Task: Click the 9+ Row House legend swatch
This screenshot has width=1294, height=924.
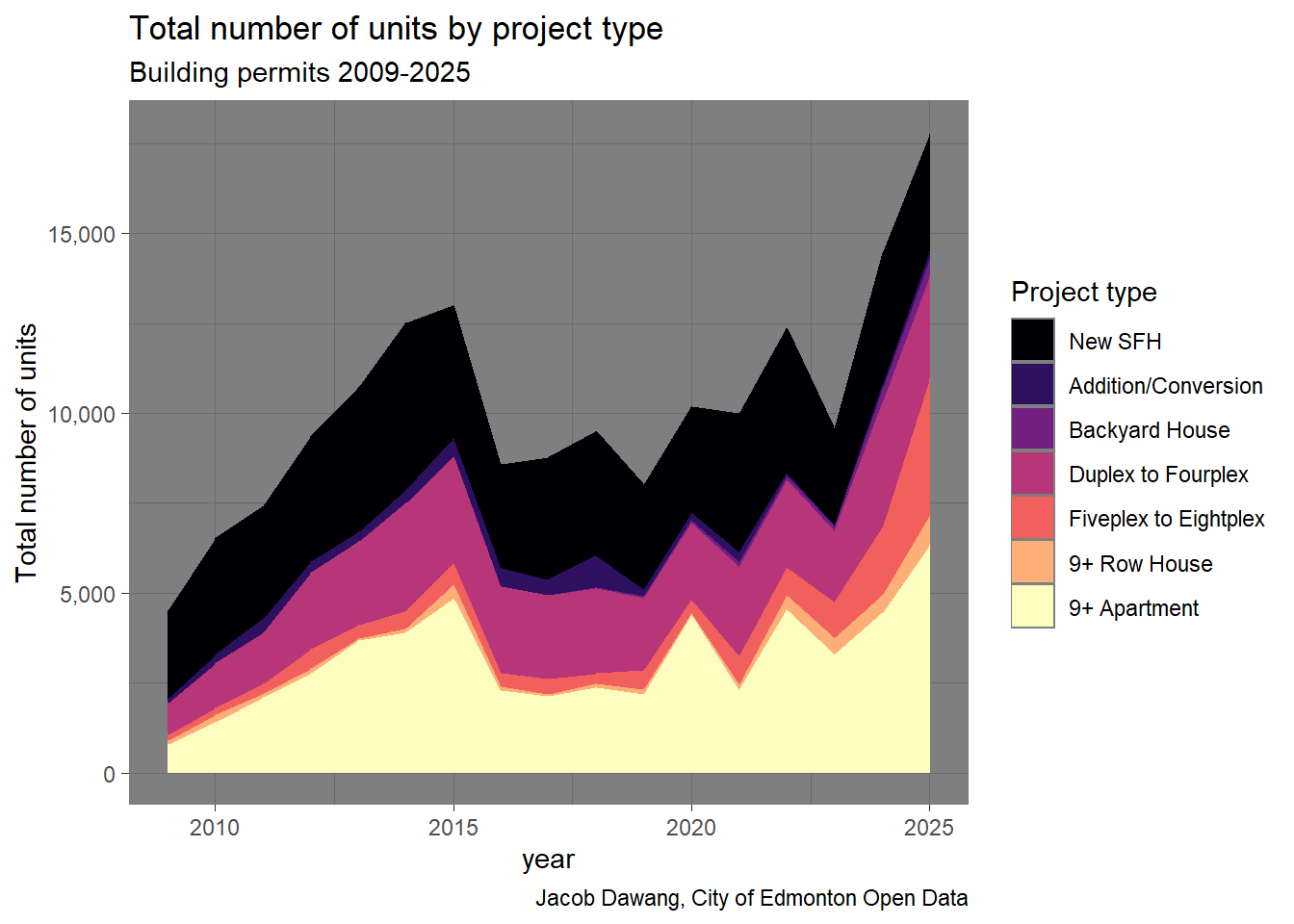Action: click(x=1032, y=563)
